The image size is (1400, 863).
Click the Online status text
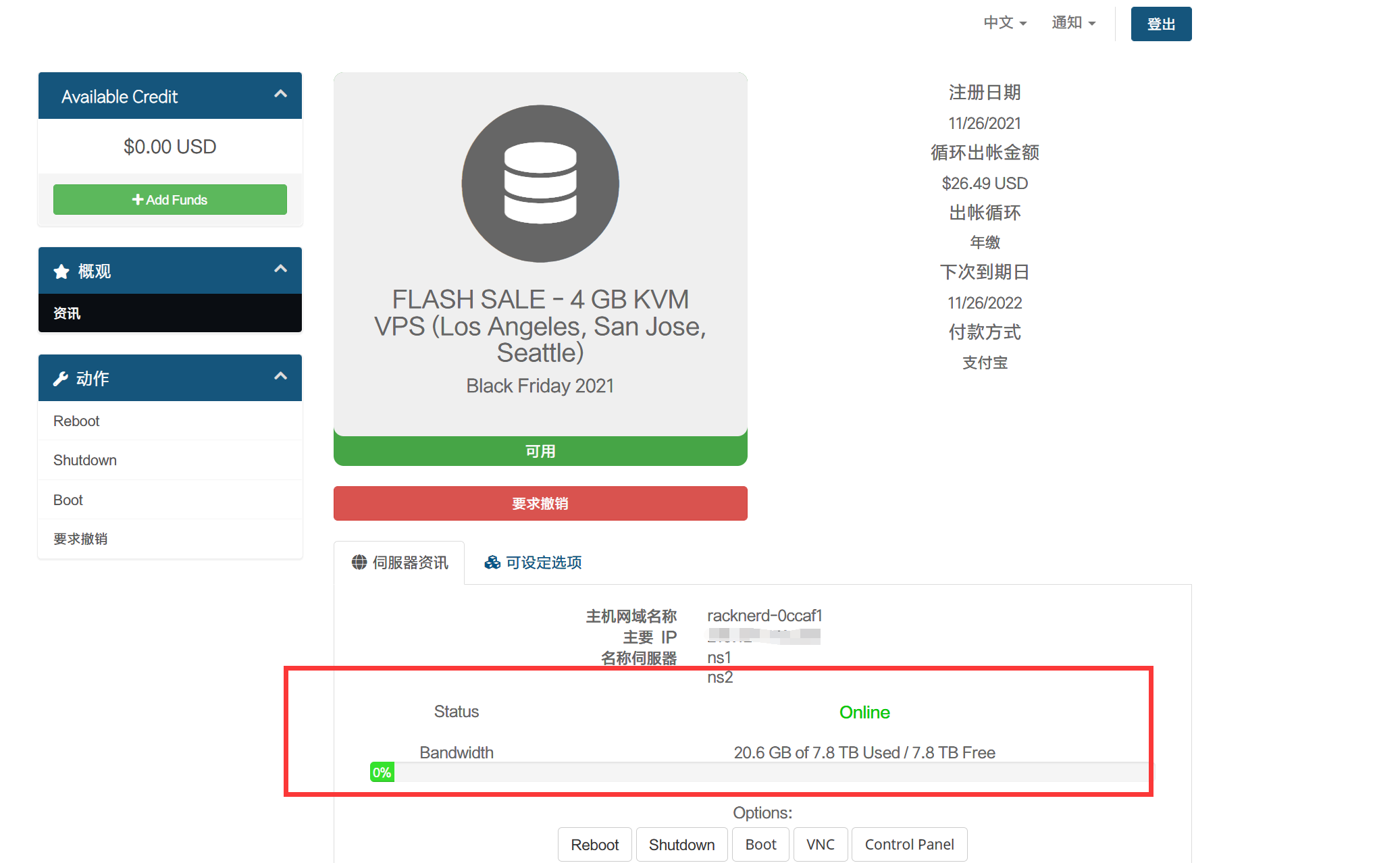(864, 712)
